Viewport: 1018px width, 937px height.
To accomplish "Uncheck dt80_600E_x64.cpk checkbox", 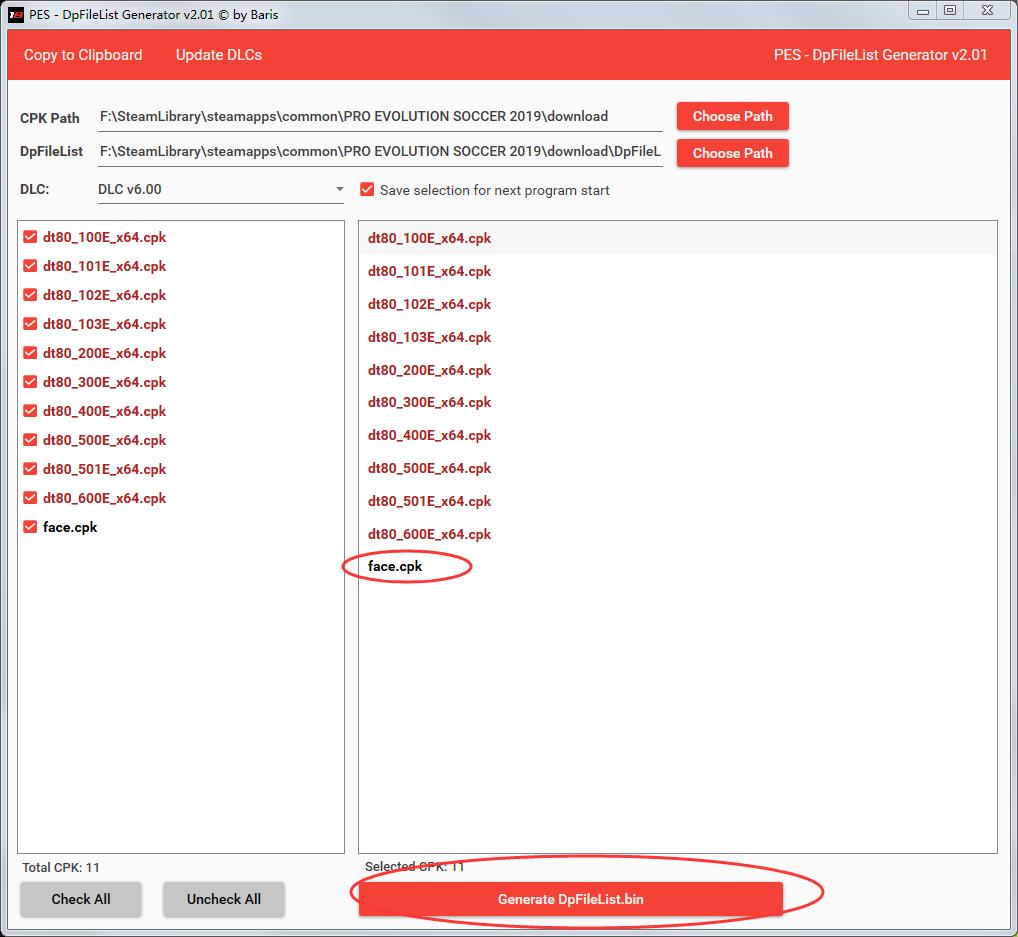I will pos(30,497).
